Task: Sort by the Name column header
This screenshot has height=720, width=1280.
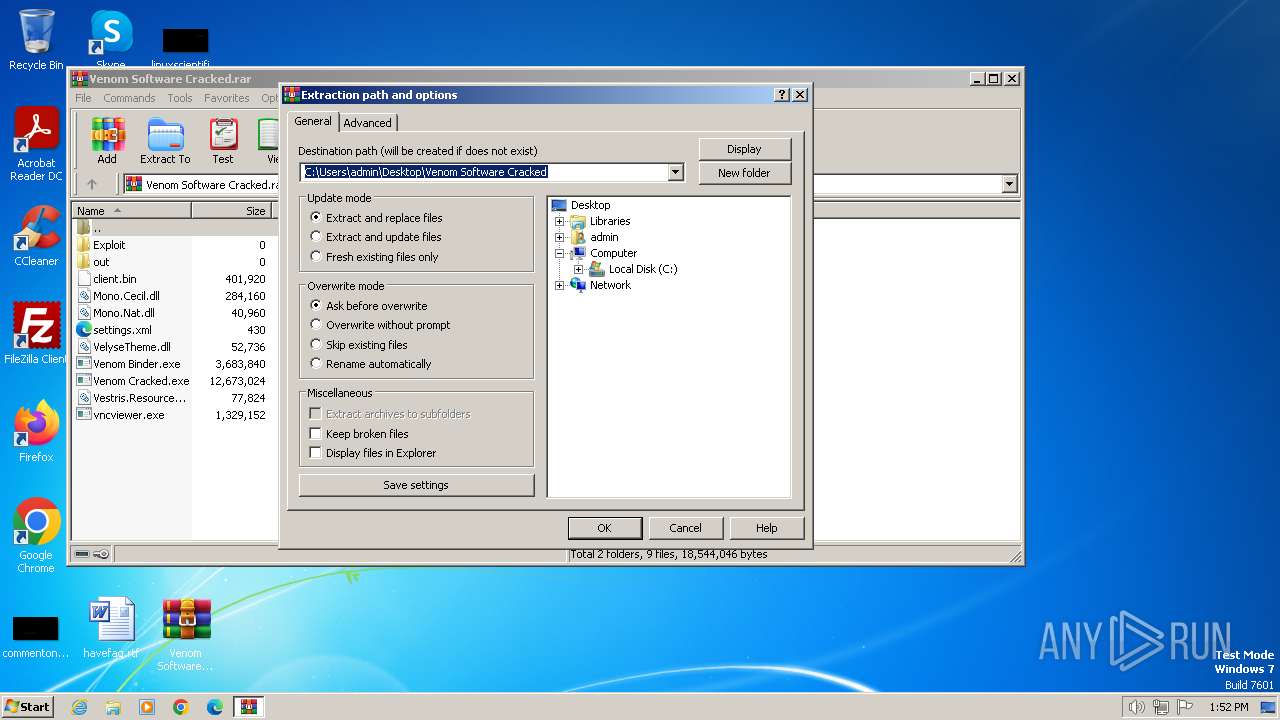Action: click(x=133, y=211)
